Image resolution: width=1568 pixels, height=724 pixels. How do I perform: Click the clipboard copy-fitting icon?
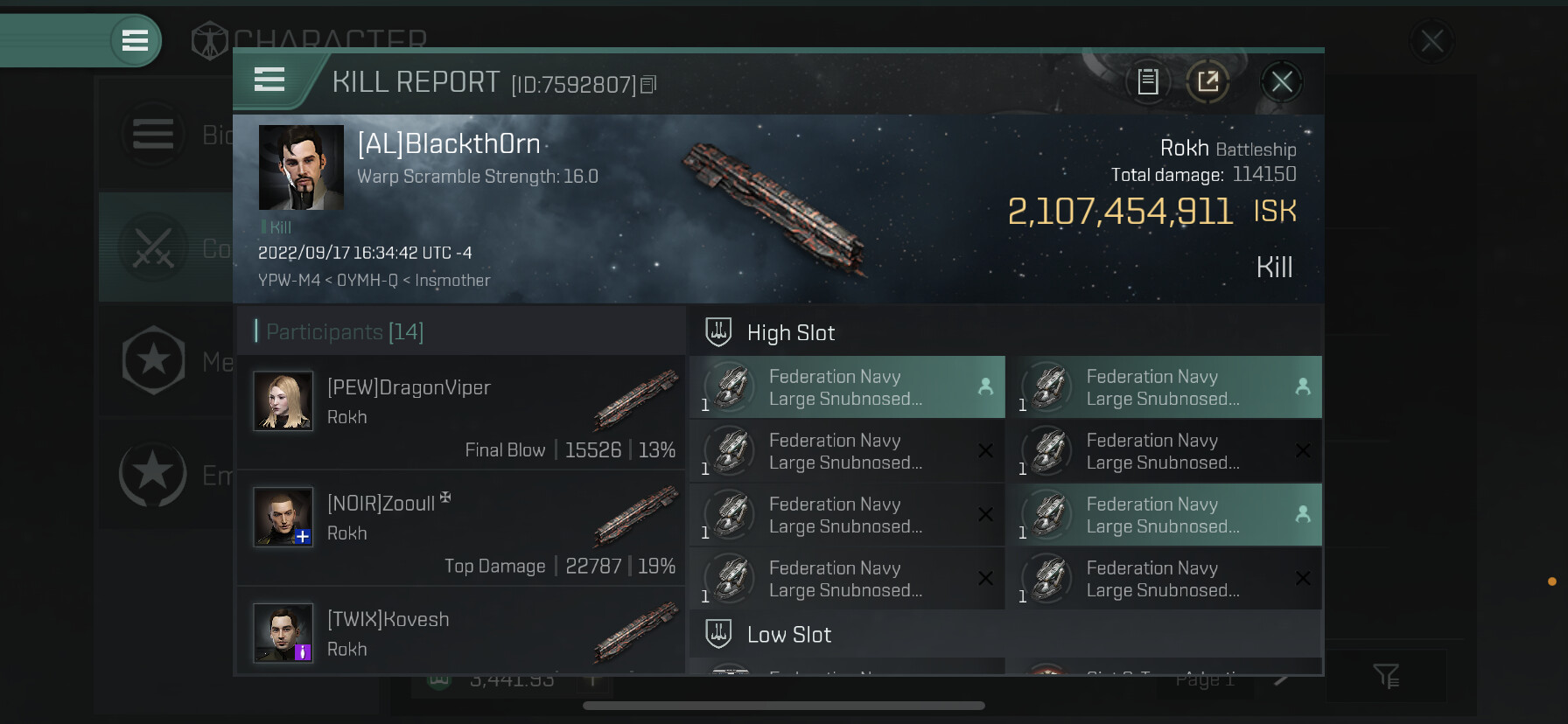[x=1147, y=82]
